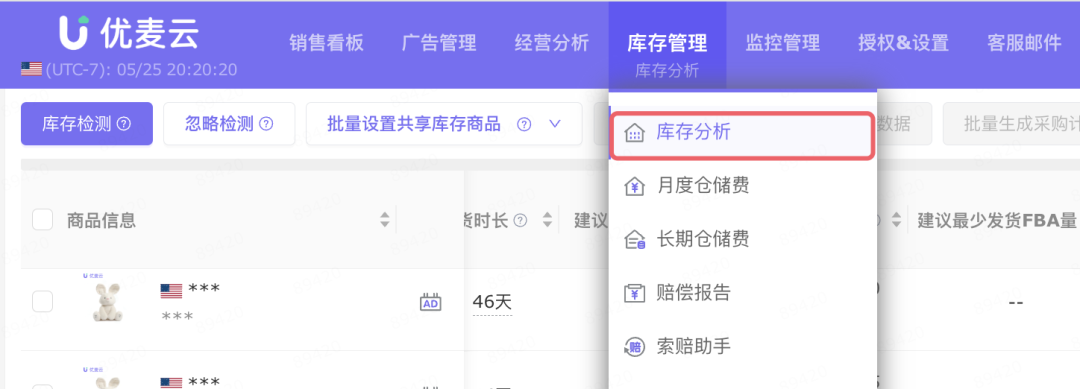
Task: Click the 索赔助手 menu icon
Action: (634, 347)
